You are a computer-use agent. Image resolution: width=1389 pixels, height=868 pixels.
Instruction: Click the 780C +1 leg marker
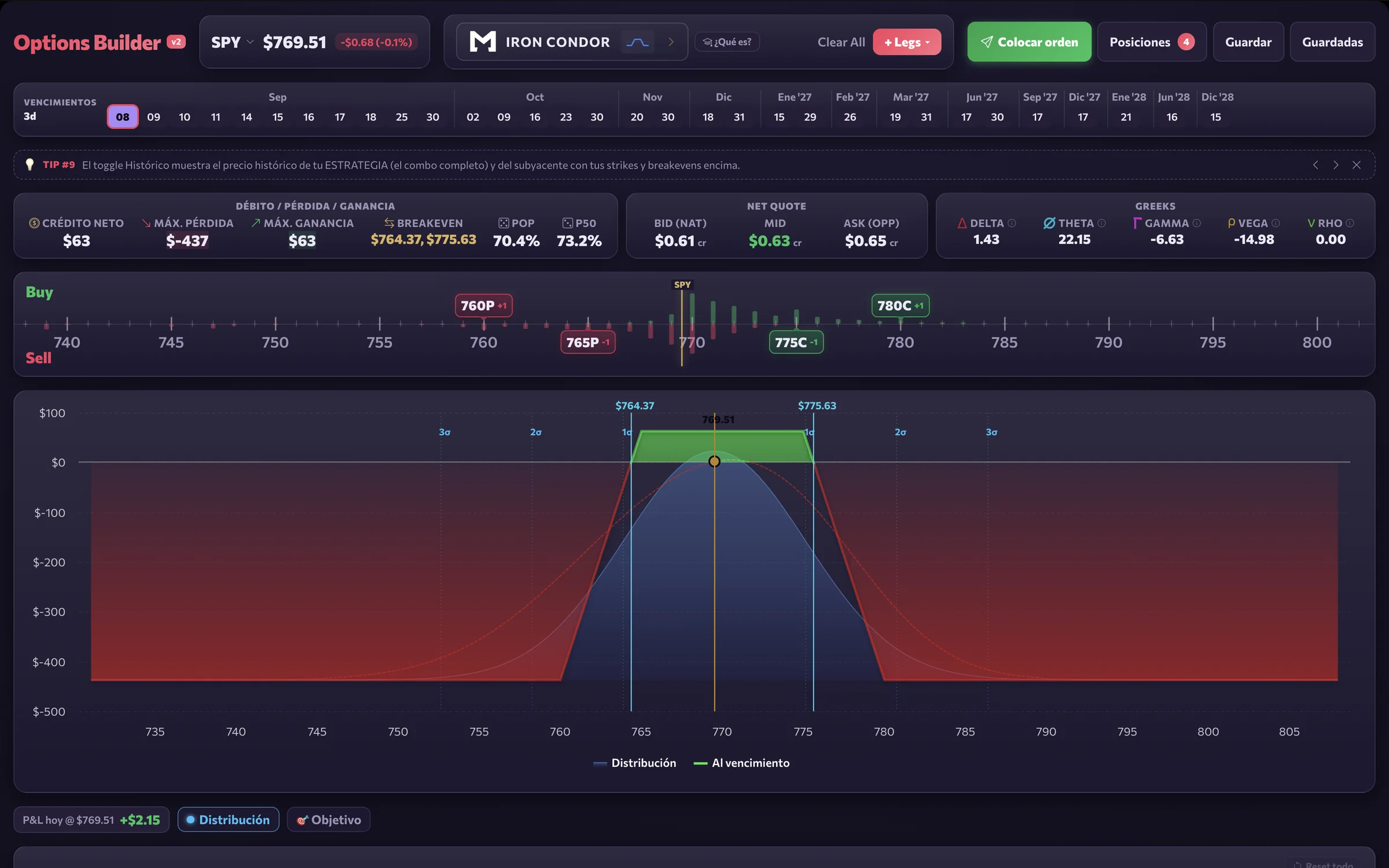tap(900, 306)
